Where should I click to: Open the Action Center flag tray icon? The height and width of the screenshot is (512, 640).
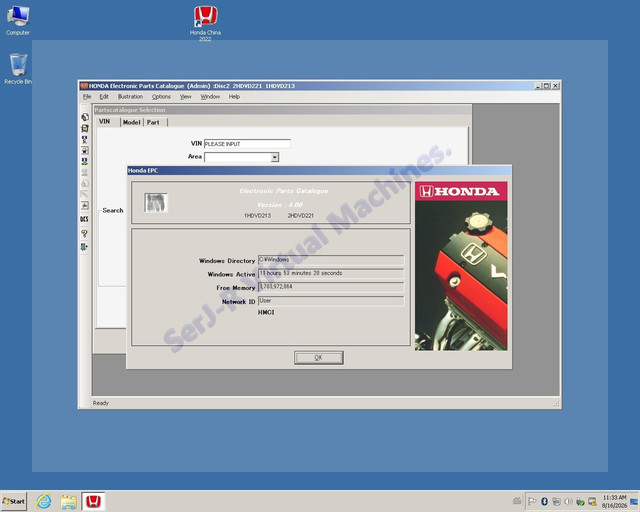[532, 501]
